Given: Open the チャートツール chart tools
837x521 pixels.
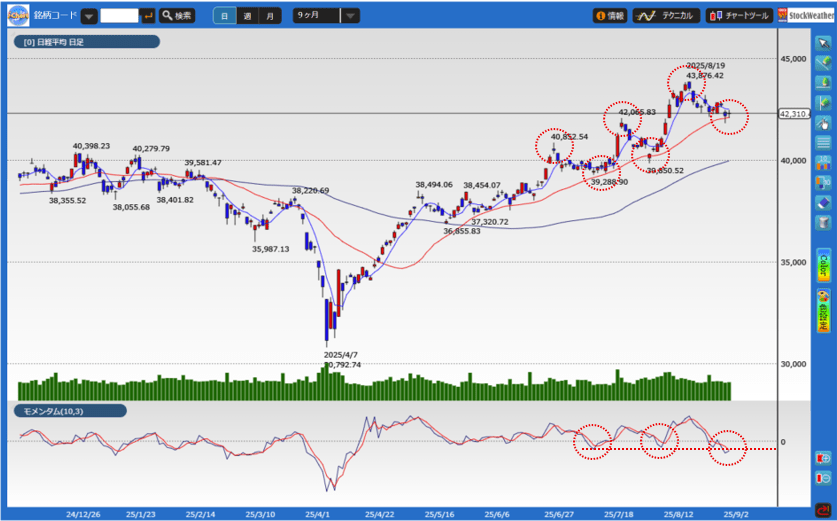Looking at the screenshot, I should (738, 16).
